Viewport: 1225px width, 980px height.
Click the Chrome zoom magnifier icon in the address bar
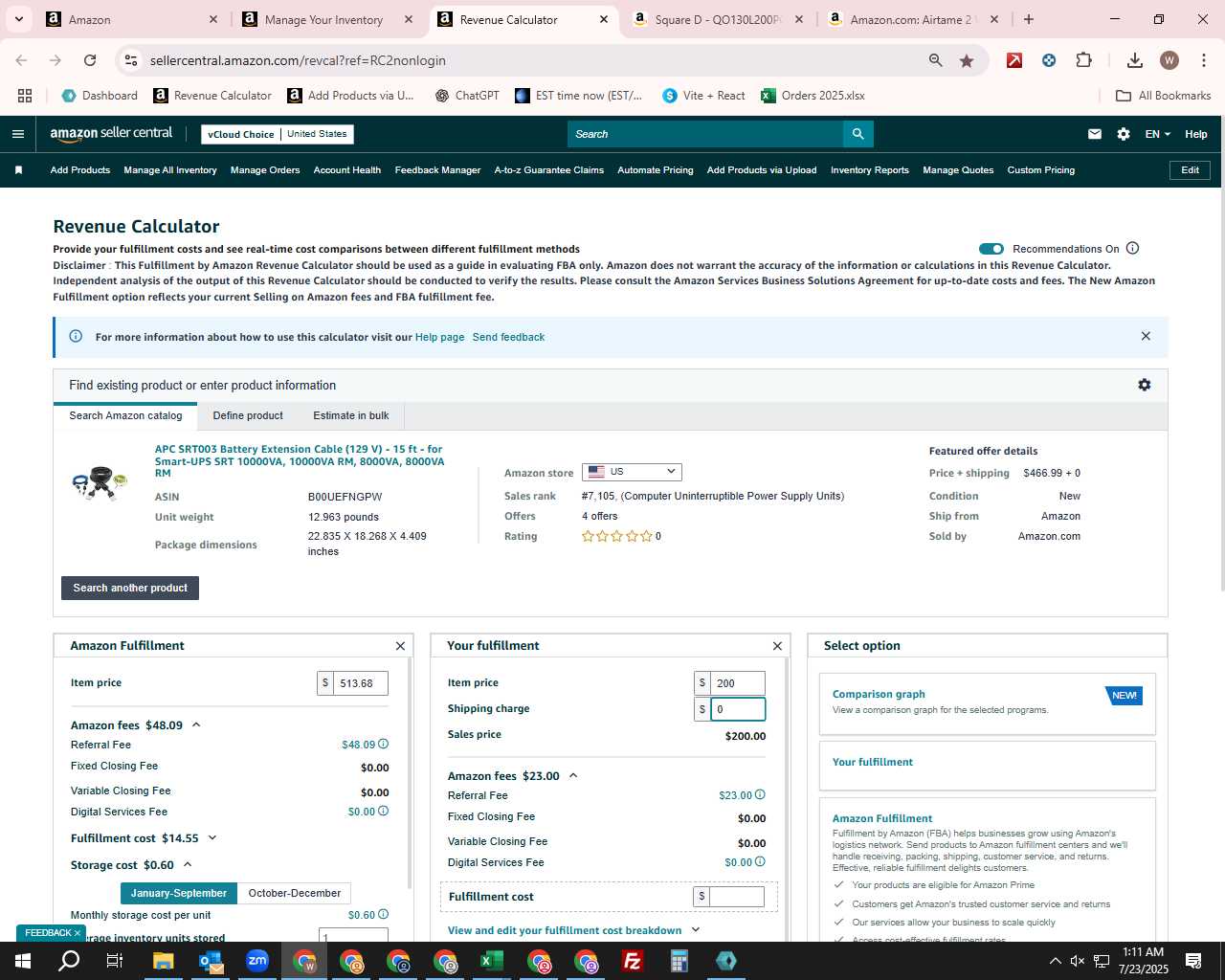point(935,60)
